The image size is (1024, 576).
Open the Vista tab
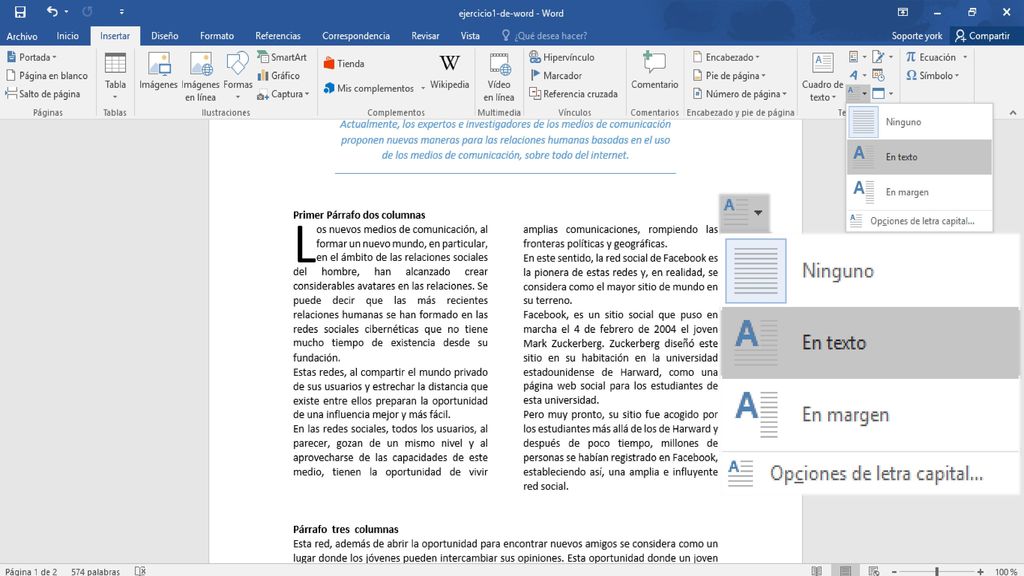pyautogui.click(x=470, y=36)
